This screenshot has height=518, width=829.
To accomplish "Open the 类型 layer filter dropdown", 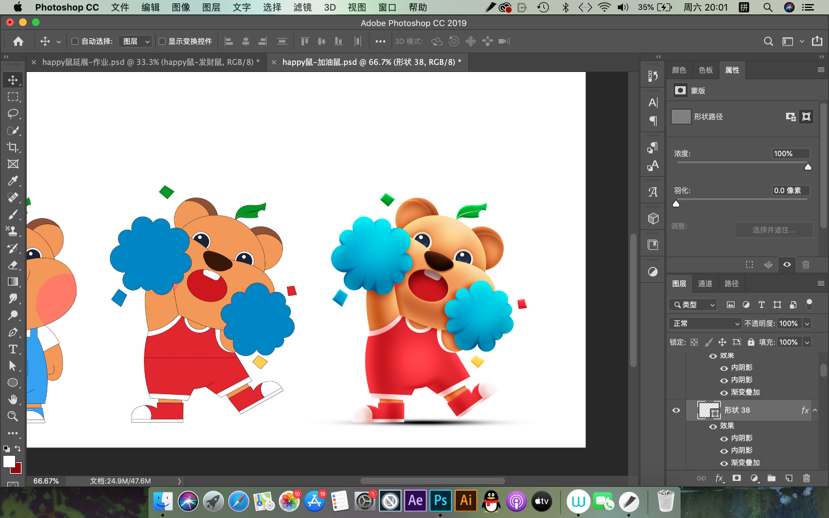I will pyautogui.click(x=694, y=304).
